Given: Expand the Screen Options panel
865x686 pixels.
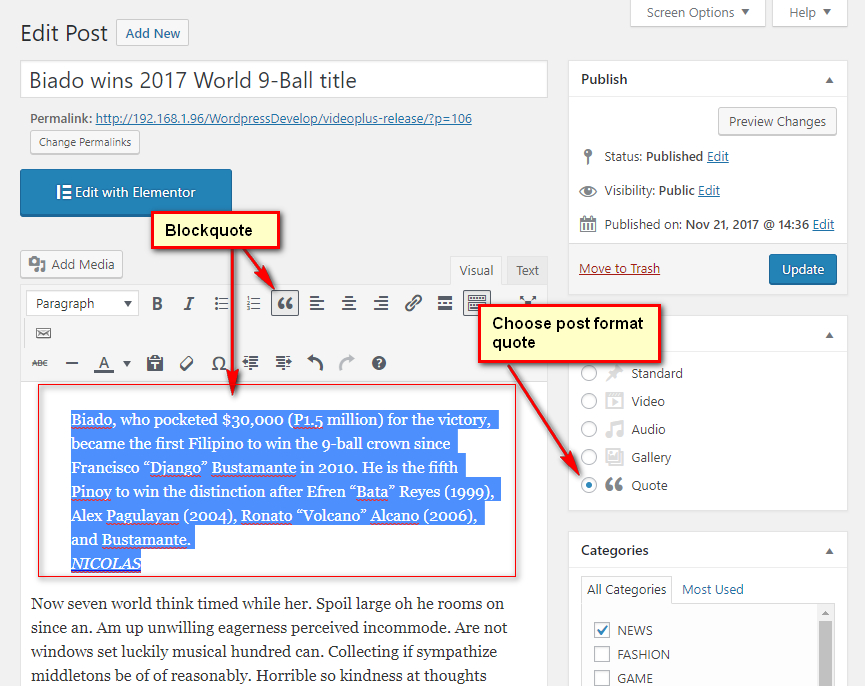Looking at the screenshot, I should [698, 13].
